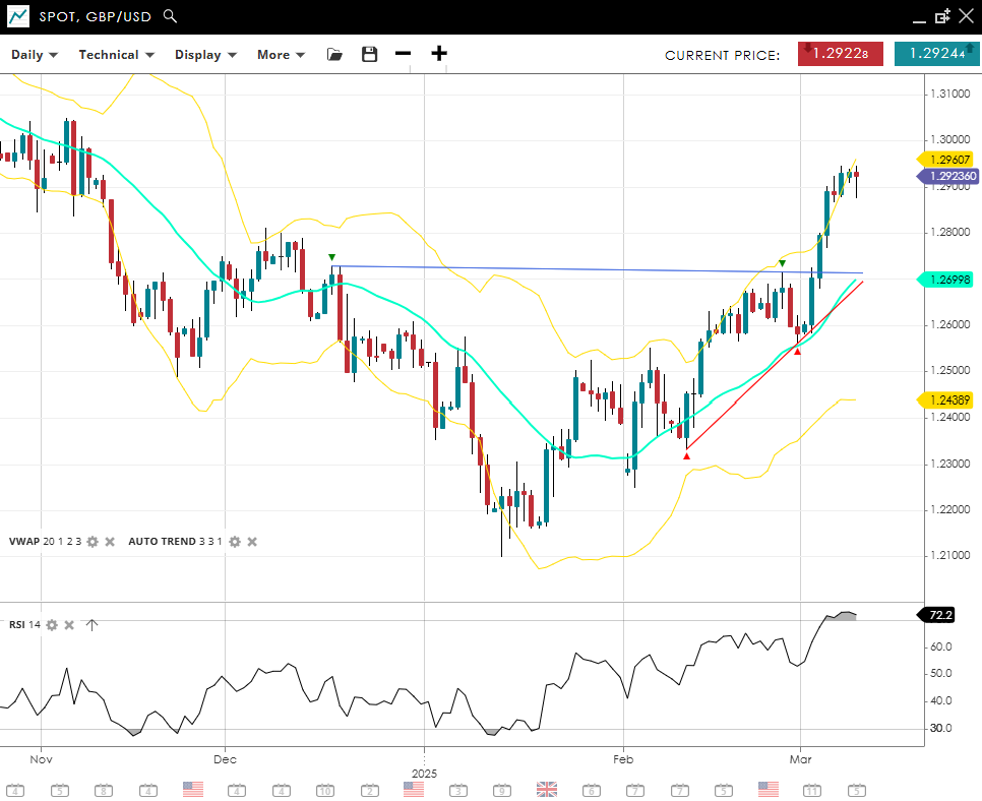Click the red sell price 1.2922
The image size is (982, 801).
[840, 54]
